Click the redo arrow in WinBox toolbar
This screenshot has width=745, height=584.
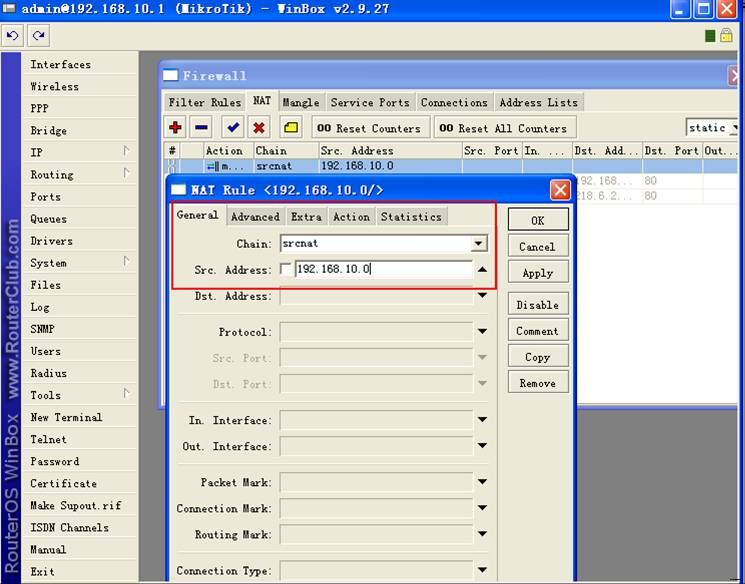click(x=39, y=36)
